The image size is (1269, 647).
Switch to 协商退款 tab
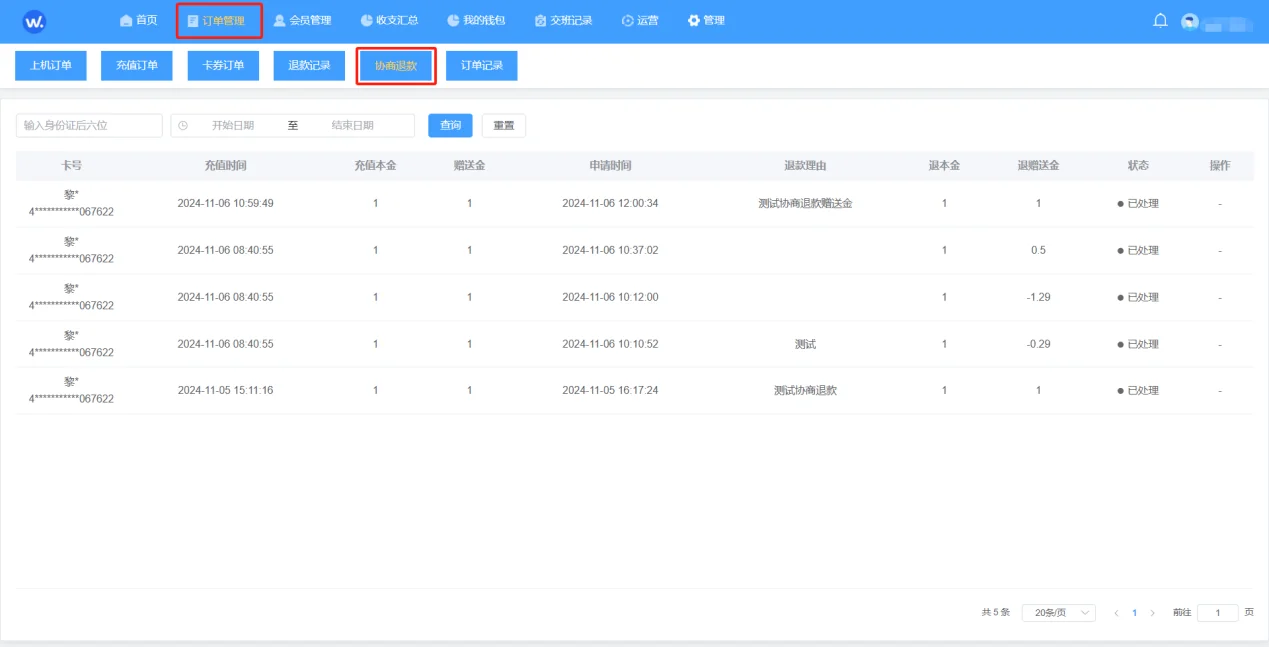tap(396, 66)
